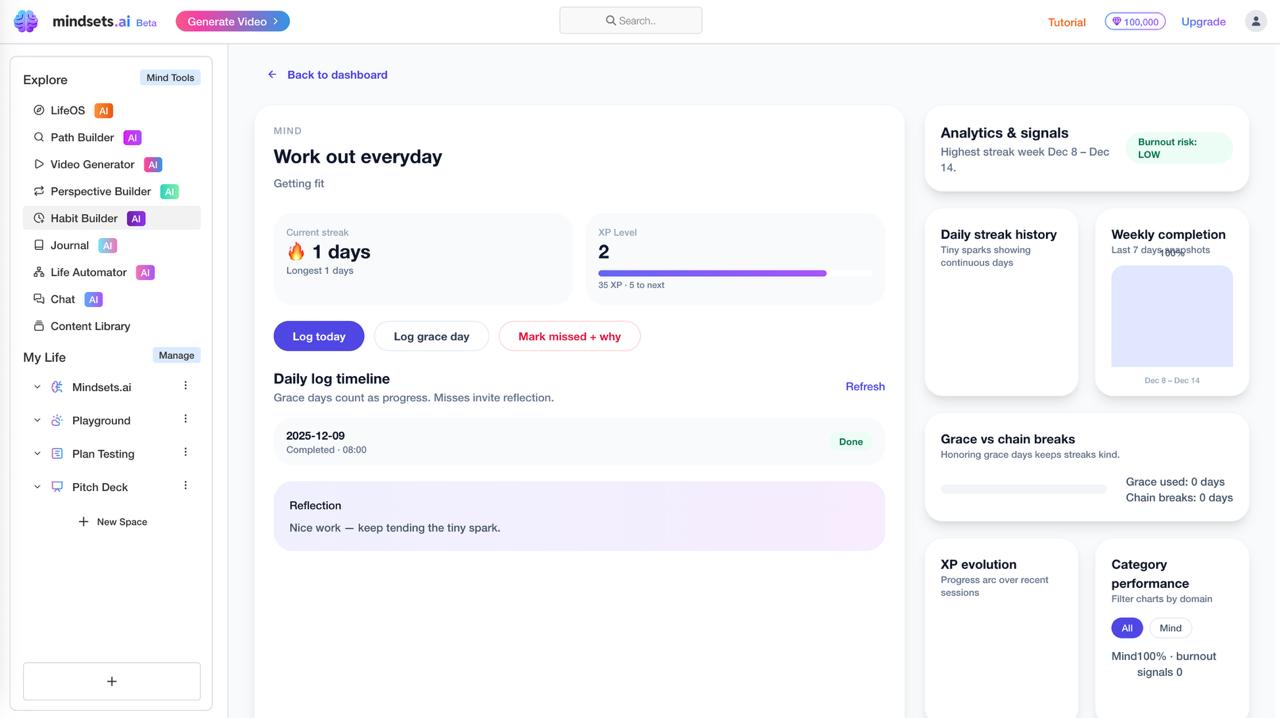Expand the Plan Testing space chevron

37,454
